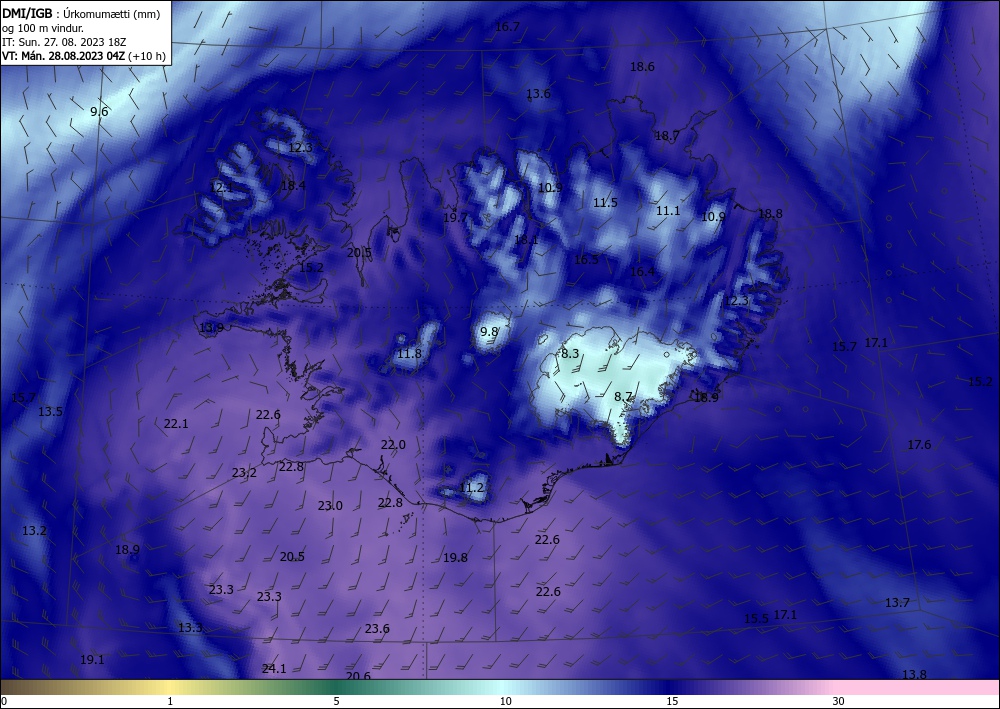
Task: Click the valid time 'VT: Mán. 28.08.2023 04Z'
Action: [64, 56]
